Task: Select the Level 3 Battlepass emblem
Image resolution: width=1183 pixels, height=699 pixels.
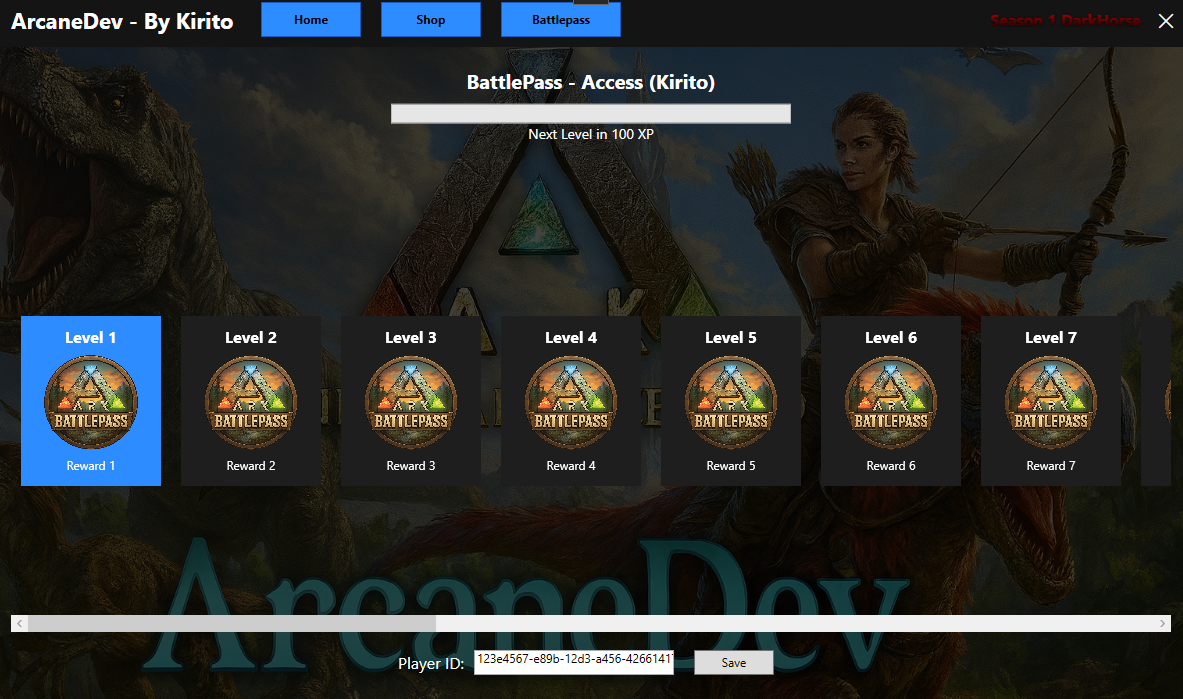Action: click(x=411, y=403)
